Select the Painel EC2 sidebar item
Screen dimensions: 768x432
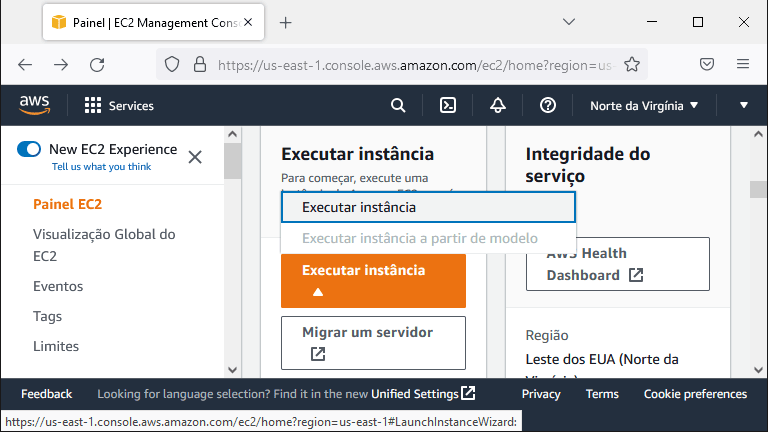[68, 204]
